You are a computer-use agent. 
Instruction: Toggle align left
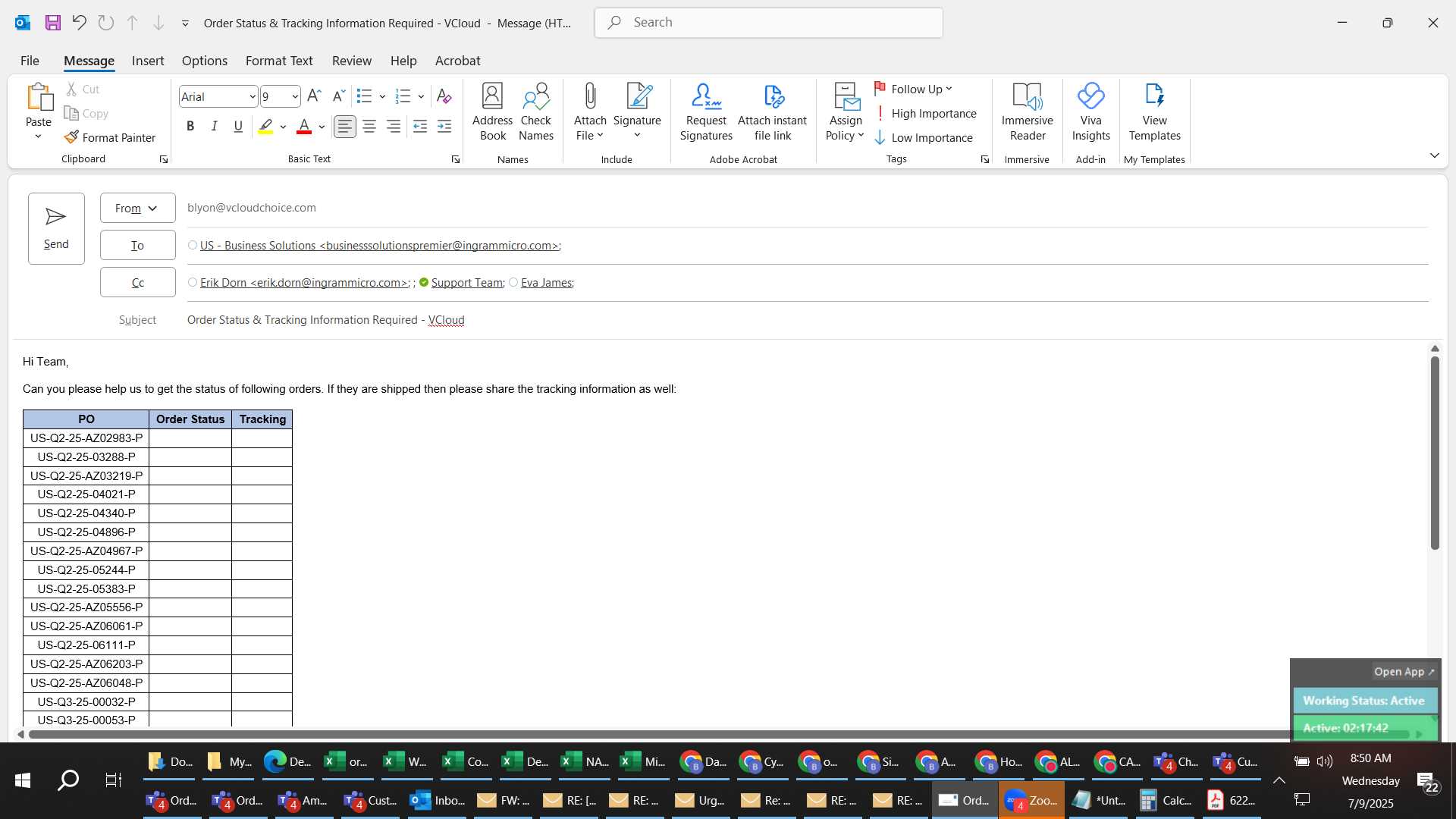click(345, 127)
